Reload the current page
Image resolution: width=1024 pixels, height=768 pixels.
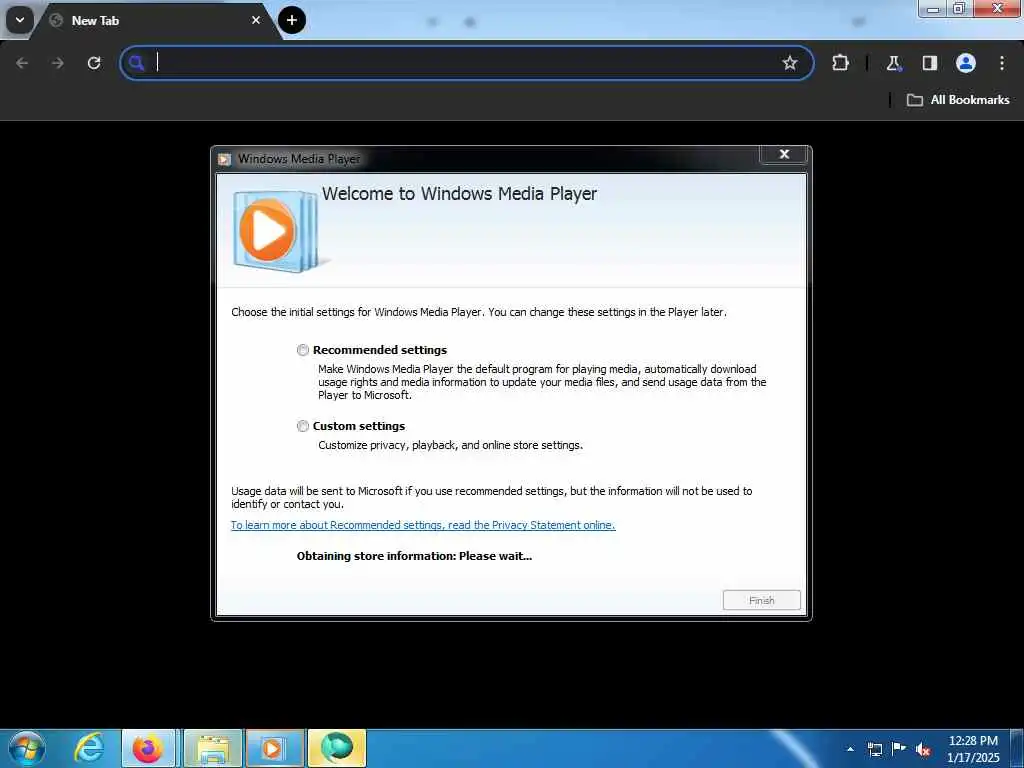pos(94,63)
